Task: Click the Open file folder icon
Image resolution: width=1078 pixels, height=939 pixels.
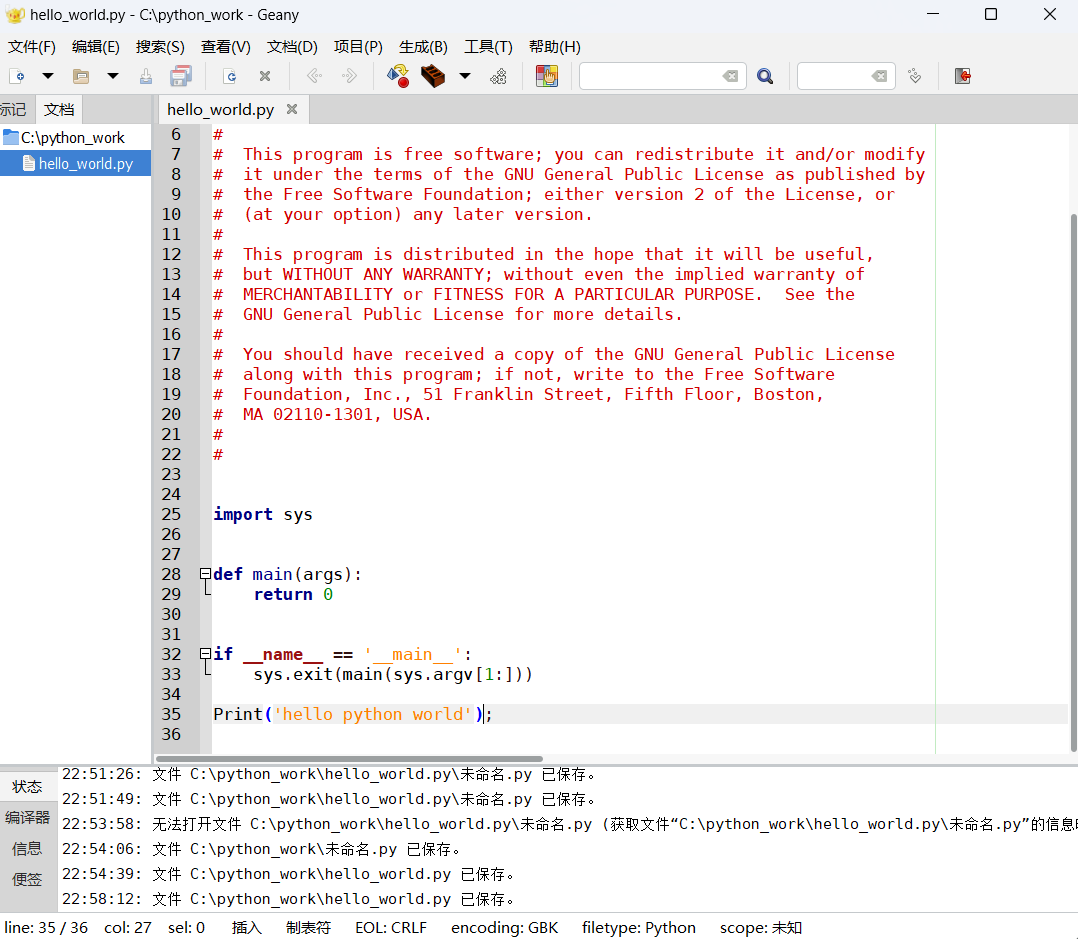Action: click(x=81, y=76)
